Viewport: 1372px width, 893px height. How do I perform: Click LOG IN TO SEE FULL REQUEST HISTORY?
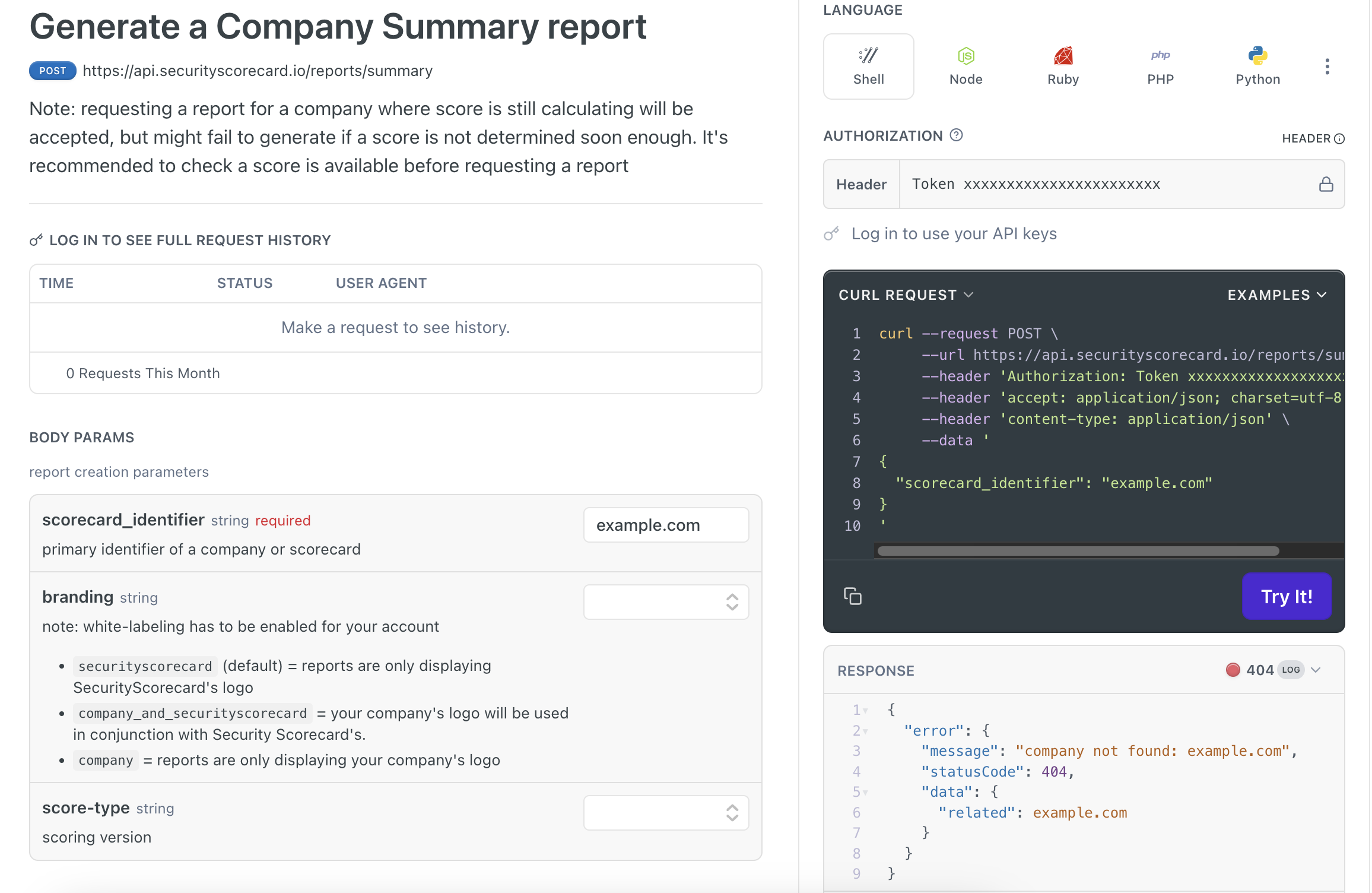[x=190, y=240]
